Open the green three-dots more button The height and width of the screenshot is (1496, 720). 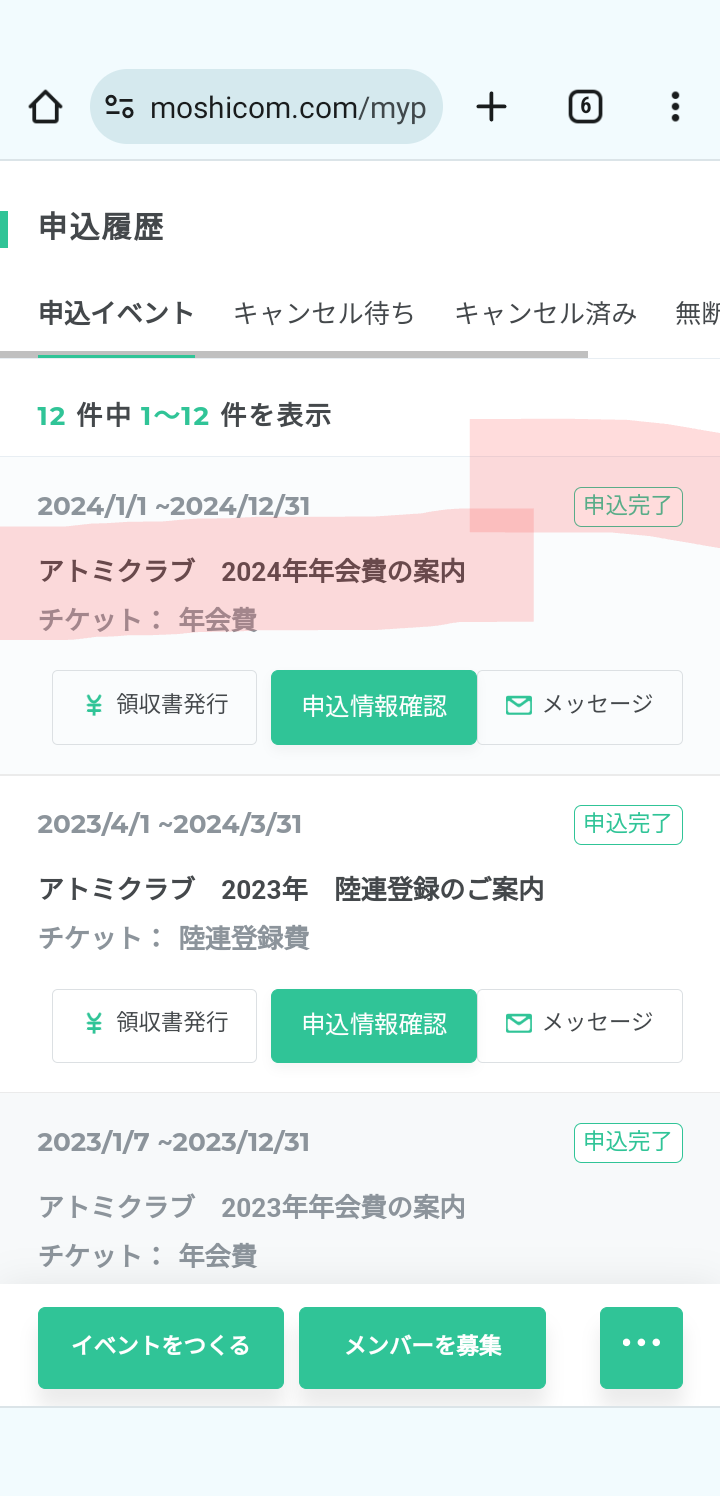[641, 1347]
